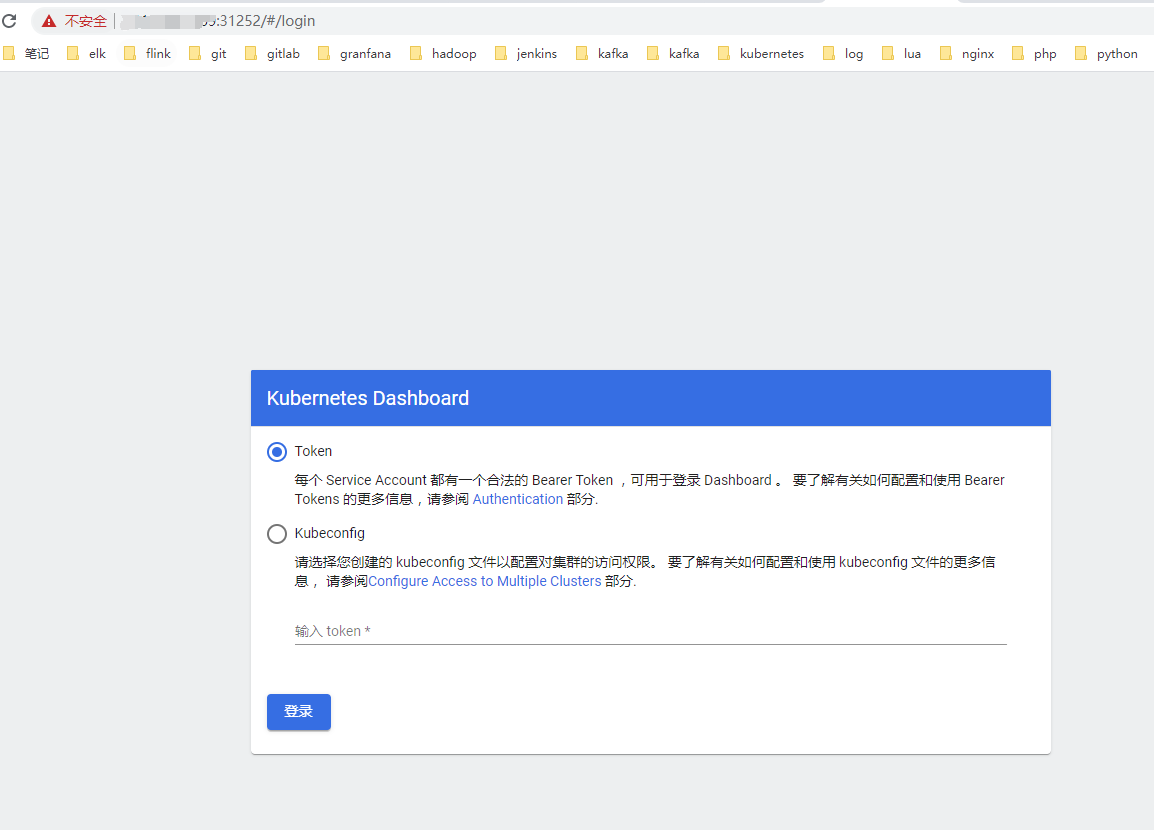Open the lua bookmark folder
This screenshot has height=830, width=1154.
[902, 53]
